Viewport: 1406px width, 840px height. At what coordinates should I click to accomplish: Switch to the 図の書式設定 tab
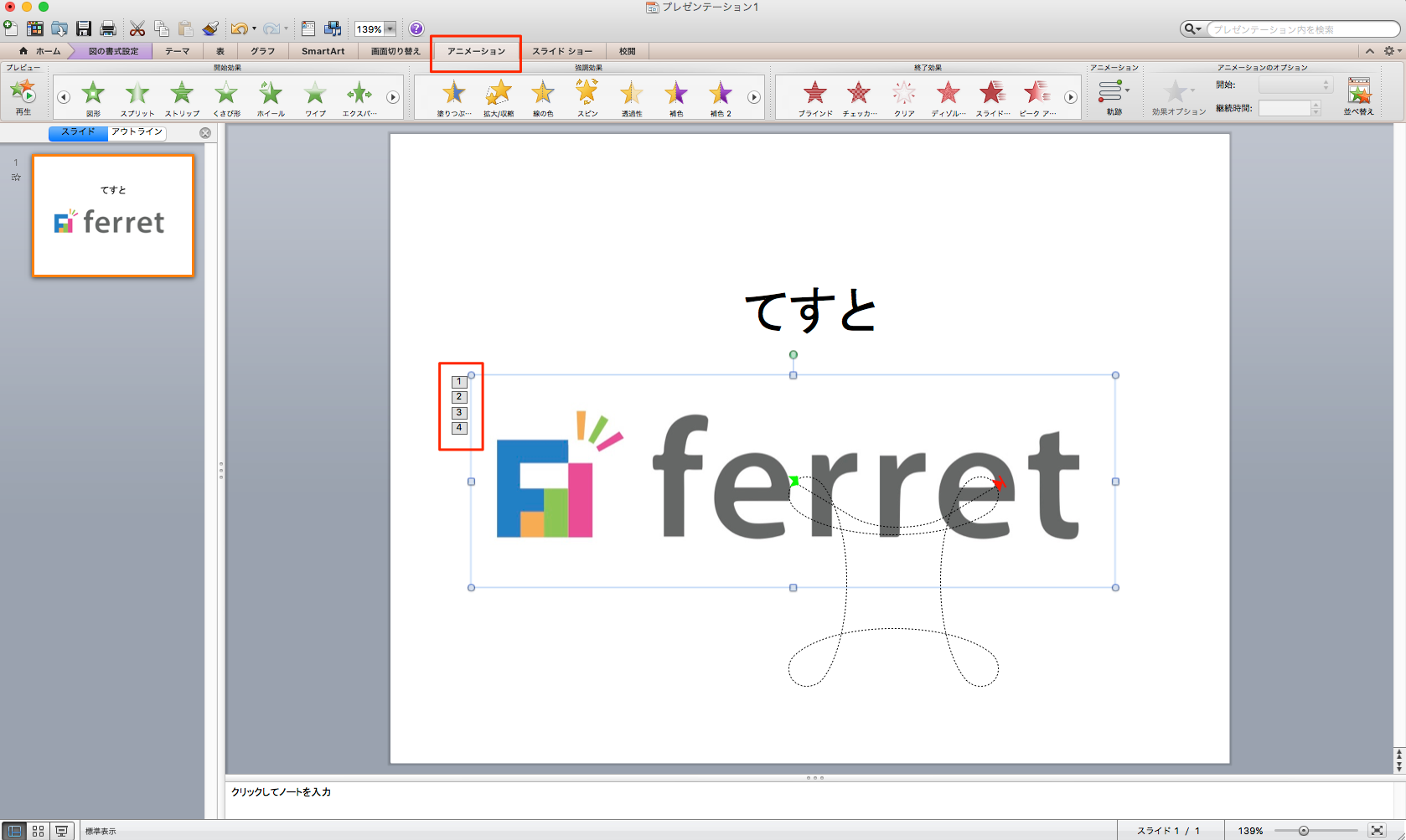(113, 51)
